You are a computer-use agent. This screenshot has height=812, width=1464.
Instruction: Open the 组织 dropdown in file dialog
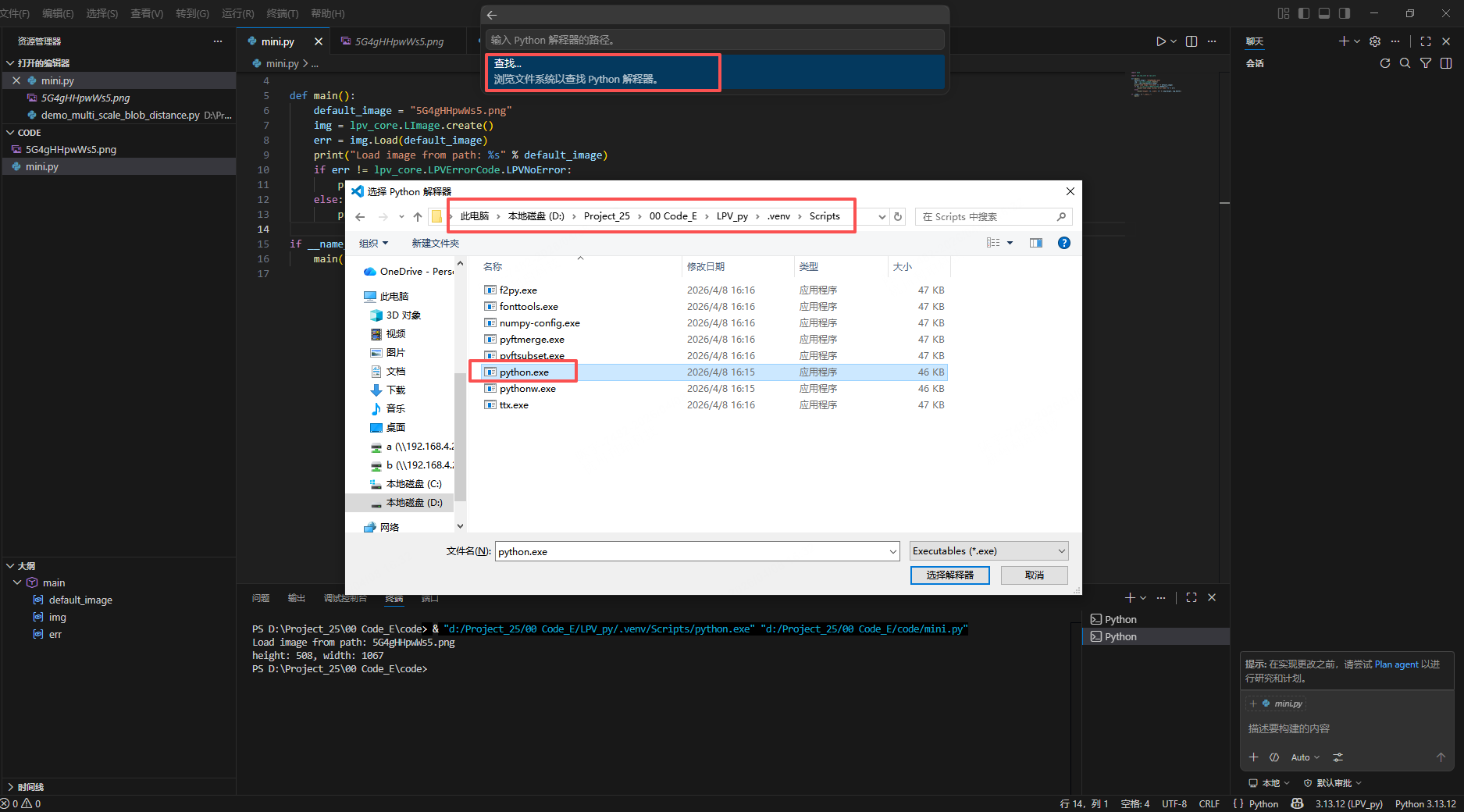coord(373,244)
